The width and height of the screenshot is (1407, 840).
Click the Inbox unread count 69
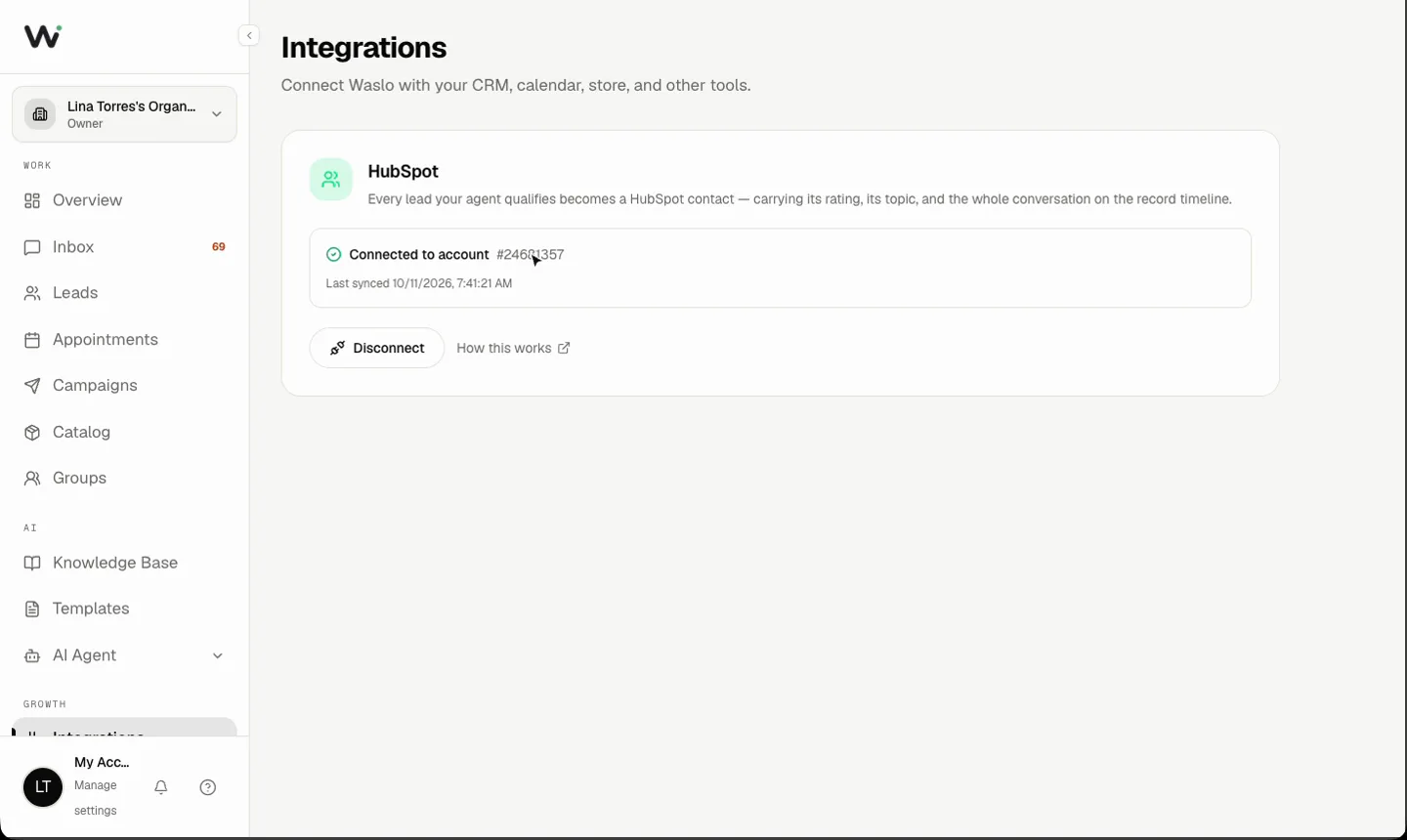click(x=219, y=247)
